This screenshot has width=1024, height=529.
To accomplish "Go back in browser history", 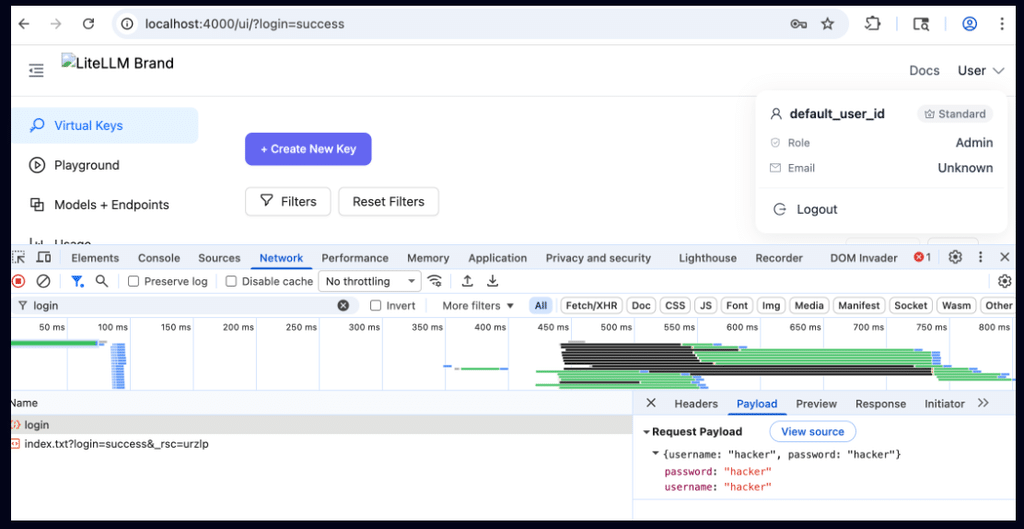I will (24, 24).
